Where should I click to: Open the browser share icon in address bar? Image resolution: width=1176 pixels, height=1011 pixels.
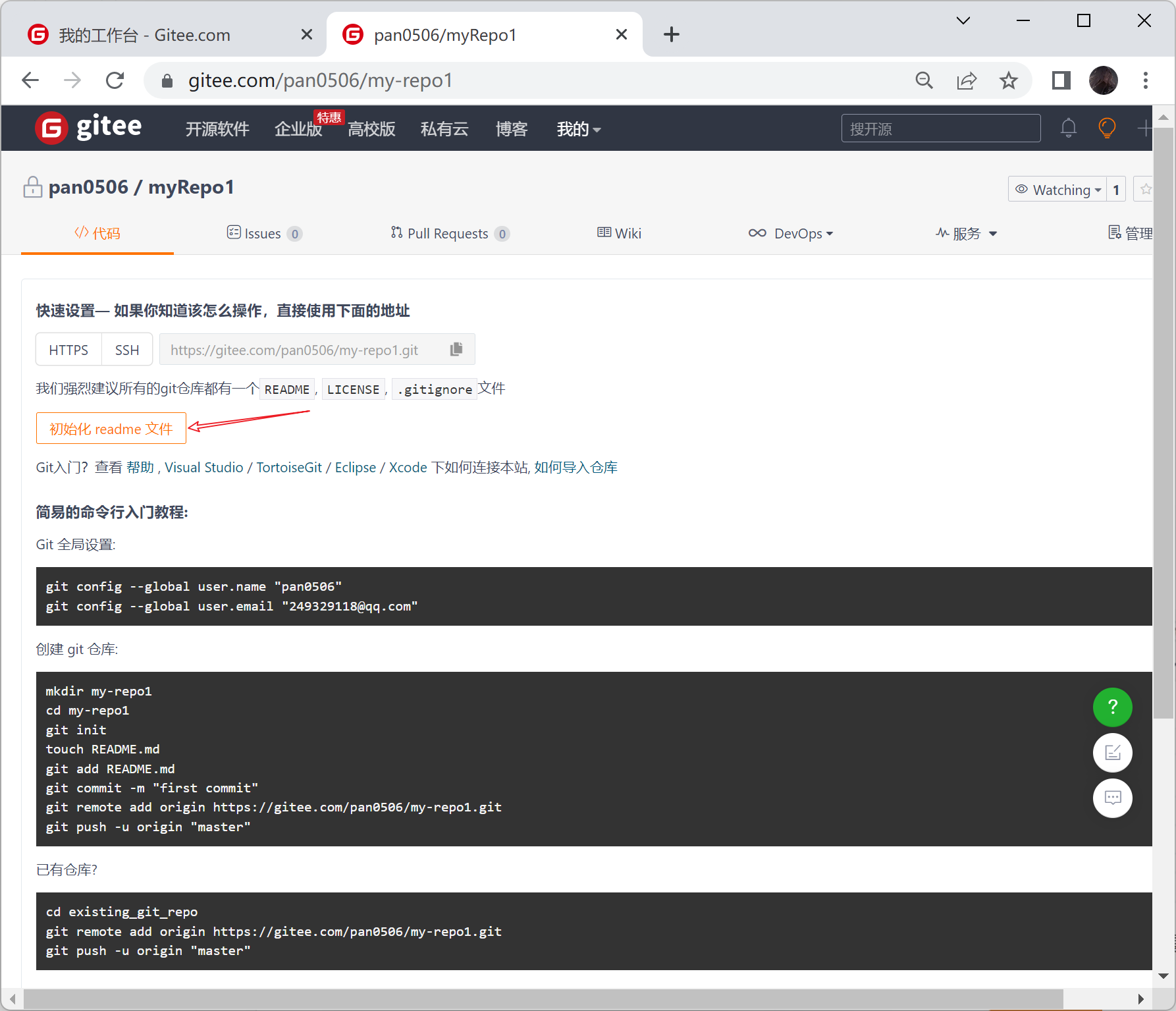966,80
